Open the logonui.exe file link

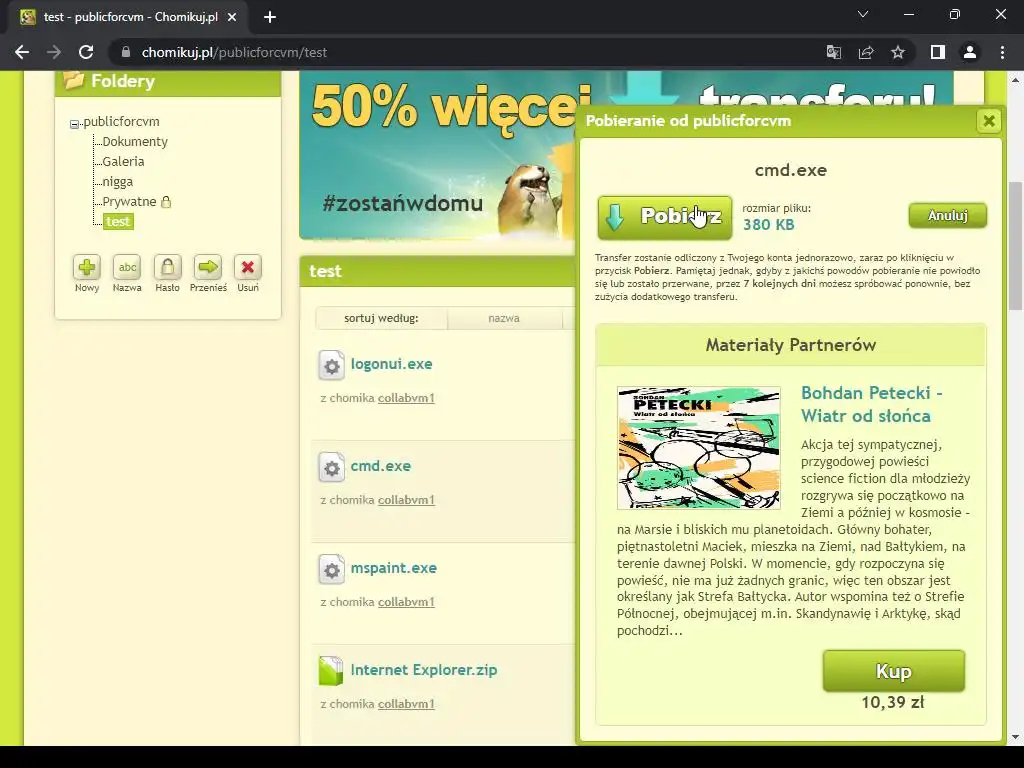click(x=391, y=364)
